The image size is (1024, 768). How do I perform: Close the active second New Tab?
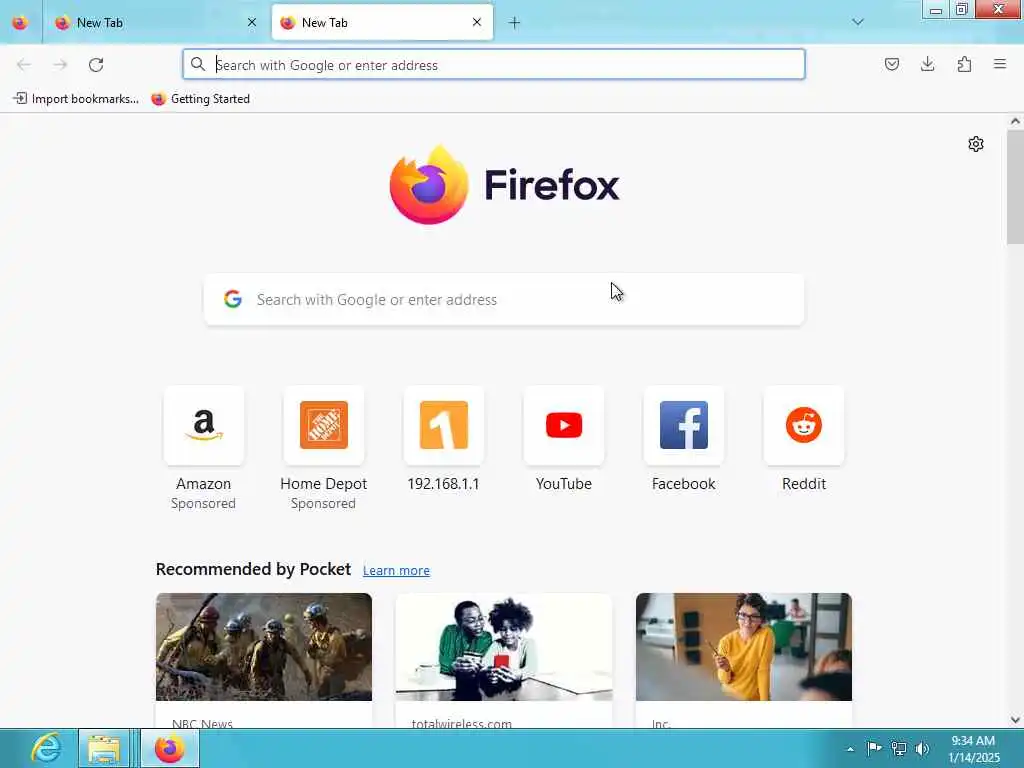pos(477,23)
